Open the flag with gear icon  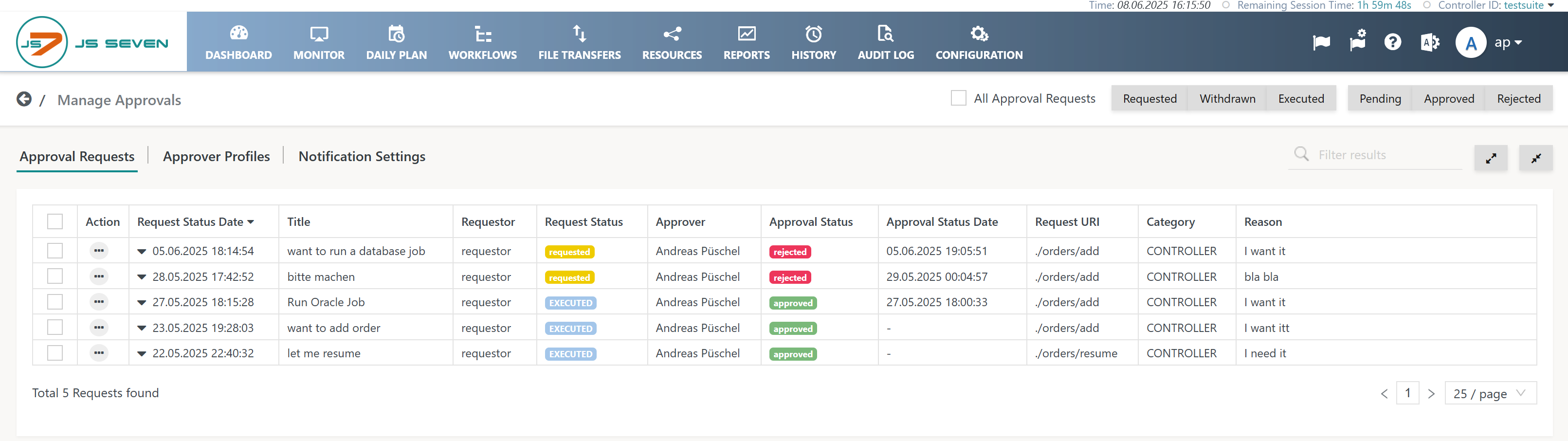1357,41
